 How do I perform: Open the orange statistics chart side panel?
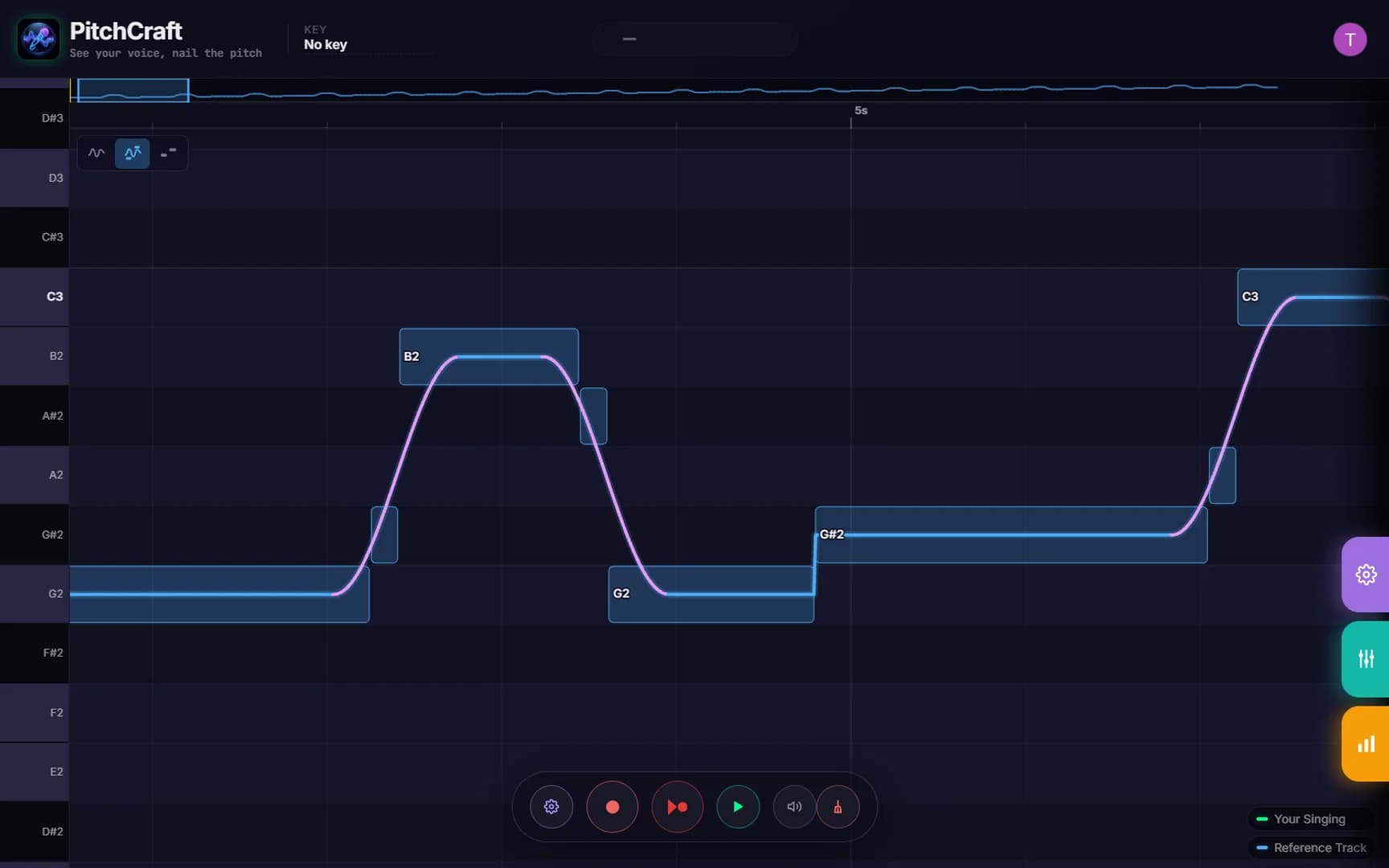tap(1366, 744)
